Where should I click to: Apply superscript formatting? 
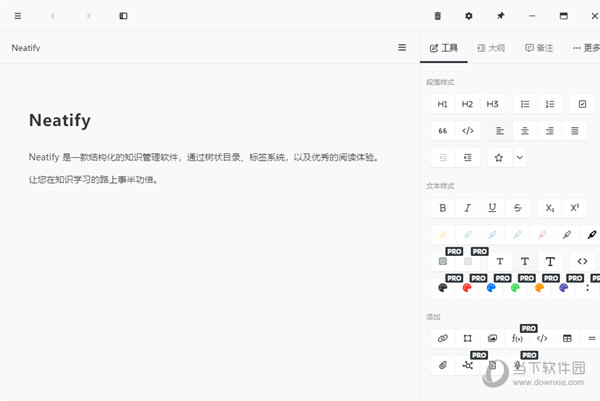[x=575, y=208]
